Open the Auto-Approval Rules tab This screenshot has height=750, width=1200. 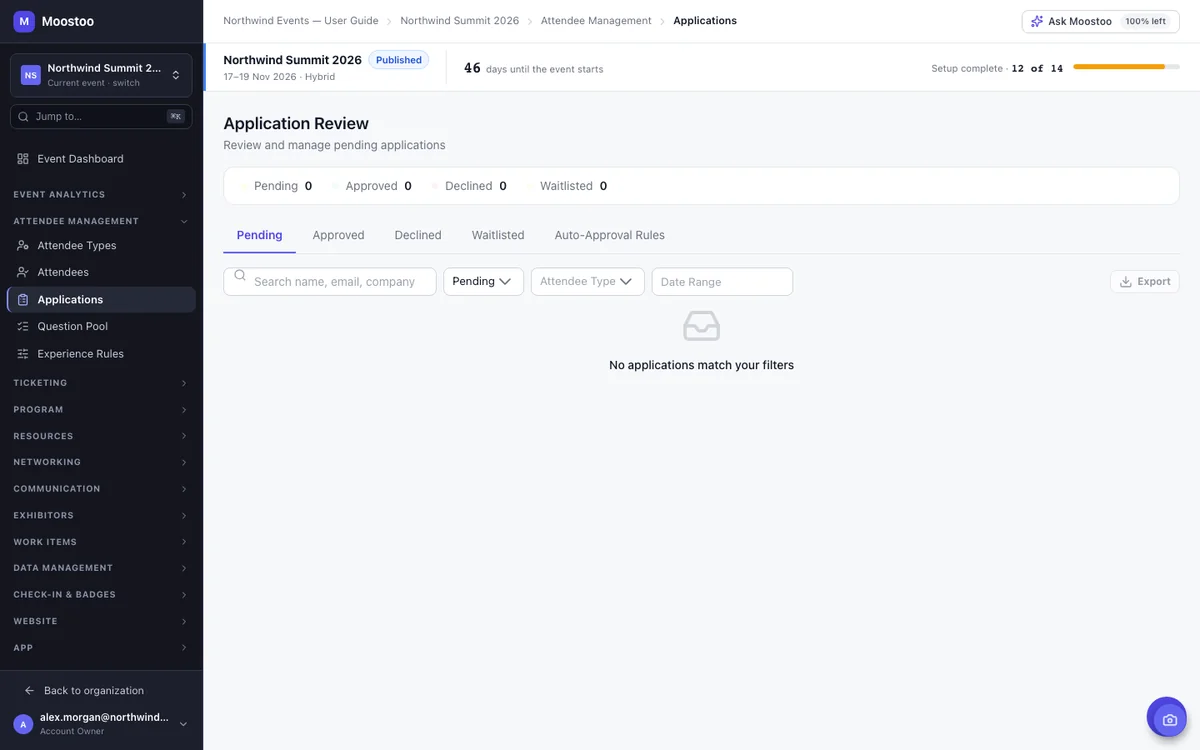tap(610, 235)
